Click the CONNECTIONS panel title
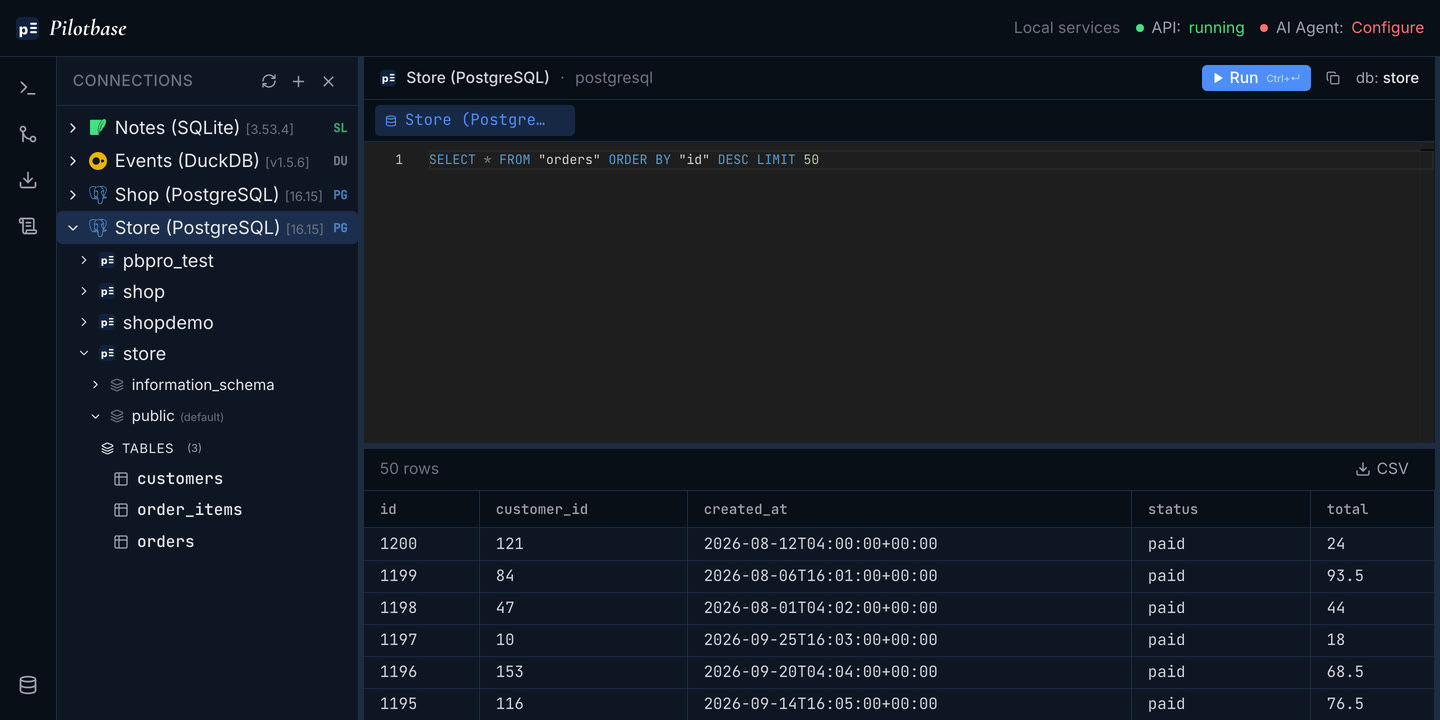The height and width of the screenshot is (720, 1440). click(133, 81)
